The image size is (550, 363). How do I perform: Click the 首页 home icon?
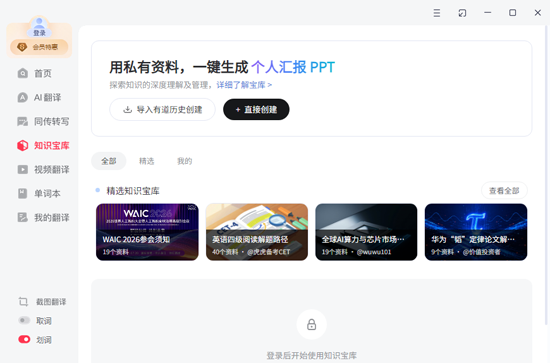pyautogui.click(x=23, y=73)
